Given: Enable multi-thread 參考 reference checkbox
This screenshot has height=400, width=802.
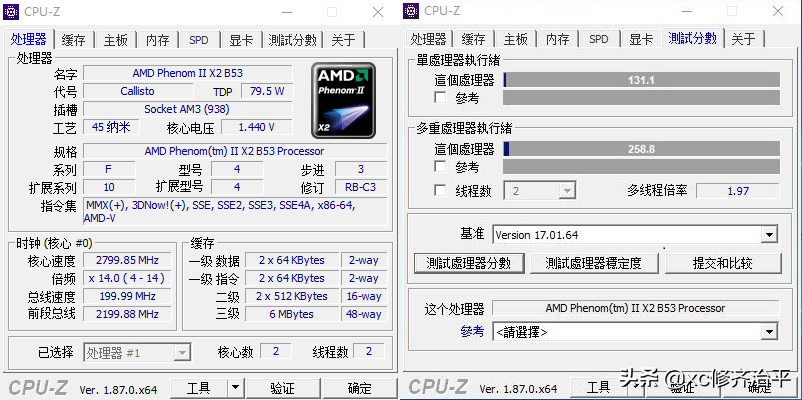Looking at the screenshot, I should 440,166.
